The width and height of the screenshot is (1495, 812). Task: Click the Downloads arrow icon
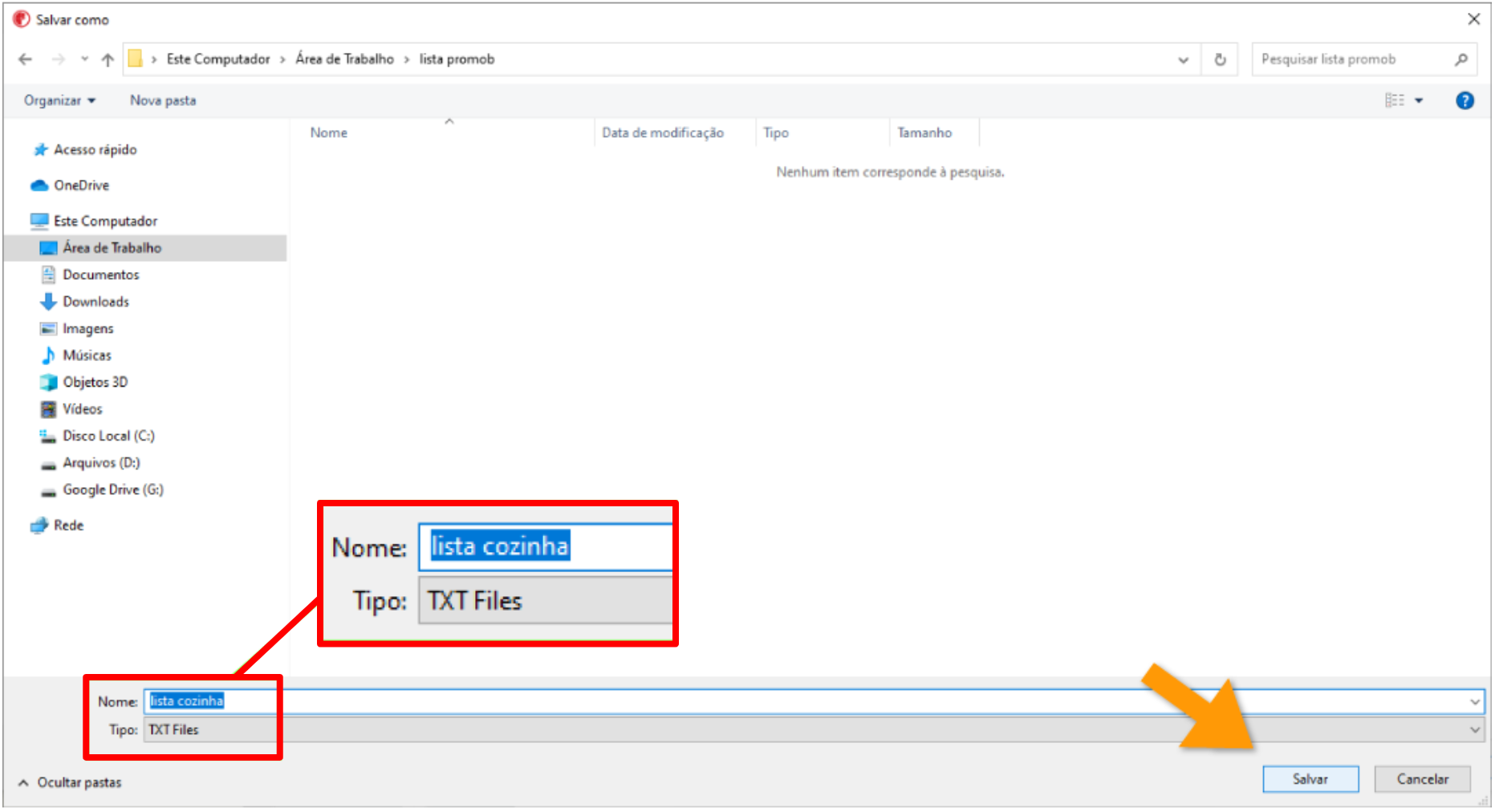coord(48,302)
